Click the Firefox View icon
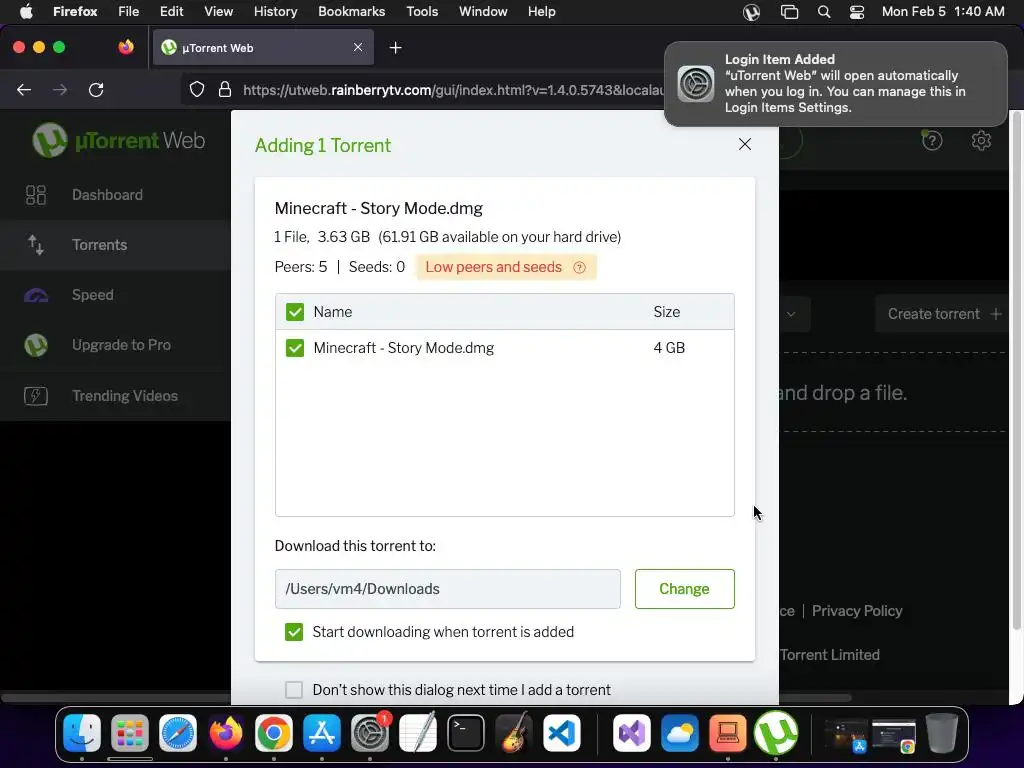 [126, 47]
